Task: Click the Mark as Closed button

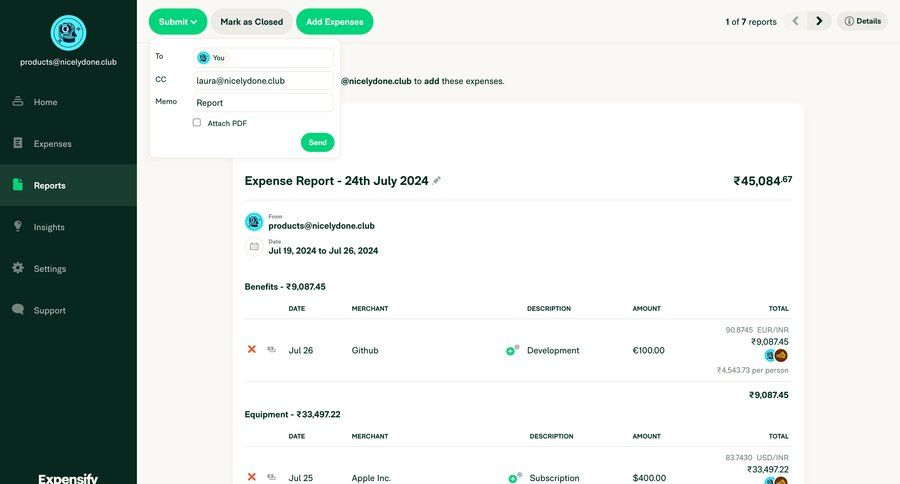Action: pyautogui.click(x=252, y=21)
